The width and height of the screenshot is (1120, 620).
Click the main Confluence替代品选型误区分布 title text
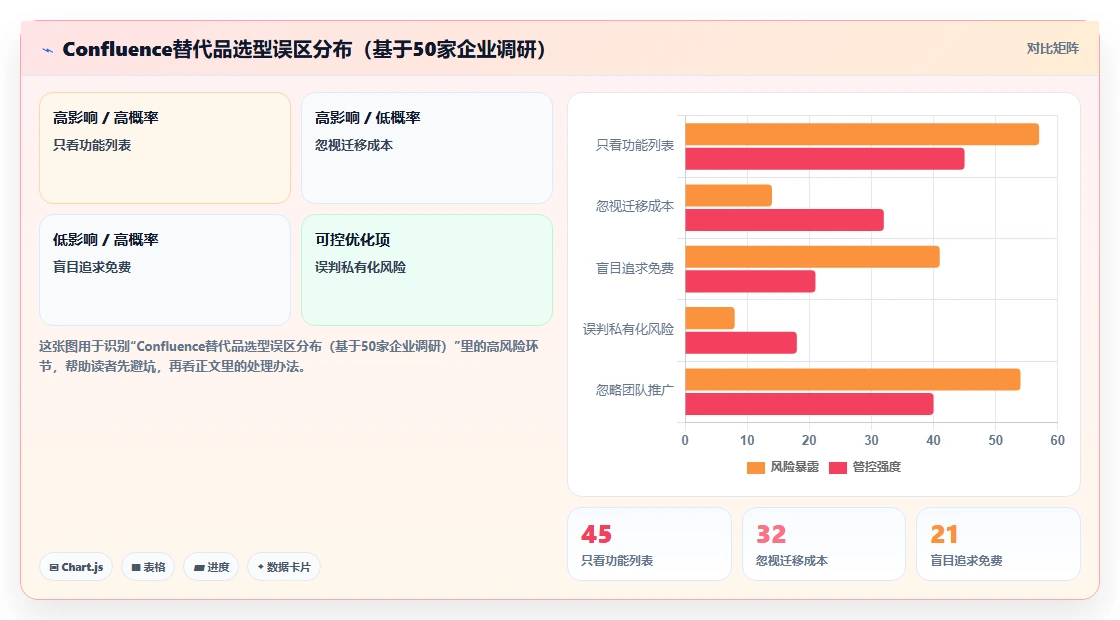coord(305,49)
